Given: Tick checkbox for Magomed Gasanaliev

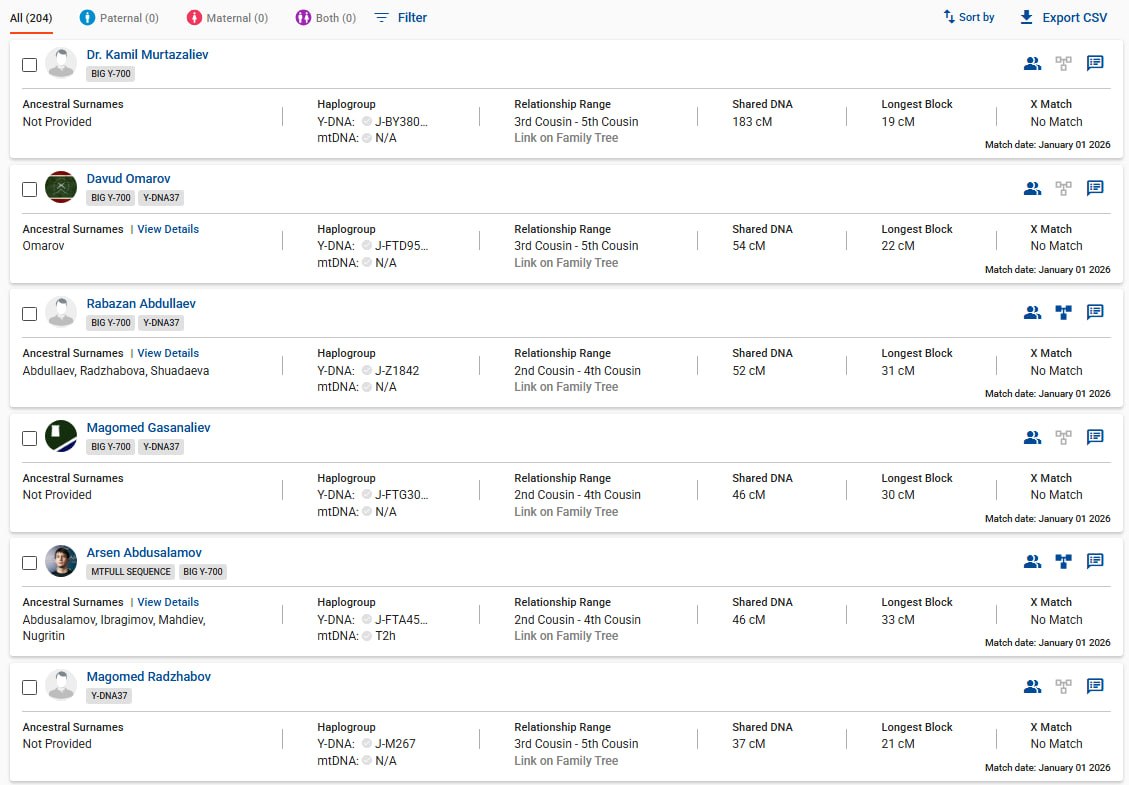Looking at the screenshot, I should 30,439.
